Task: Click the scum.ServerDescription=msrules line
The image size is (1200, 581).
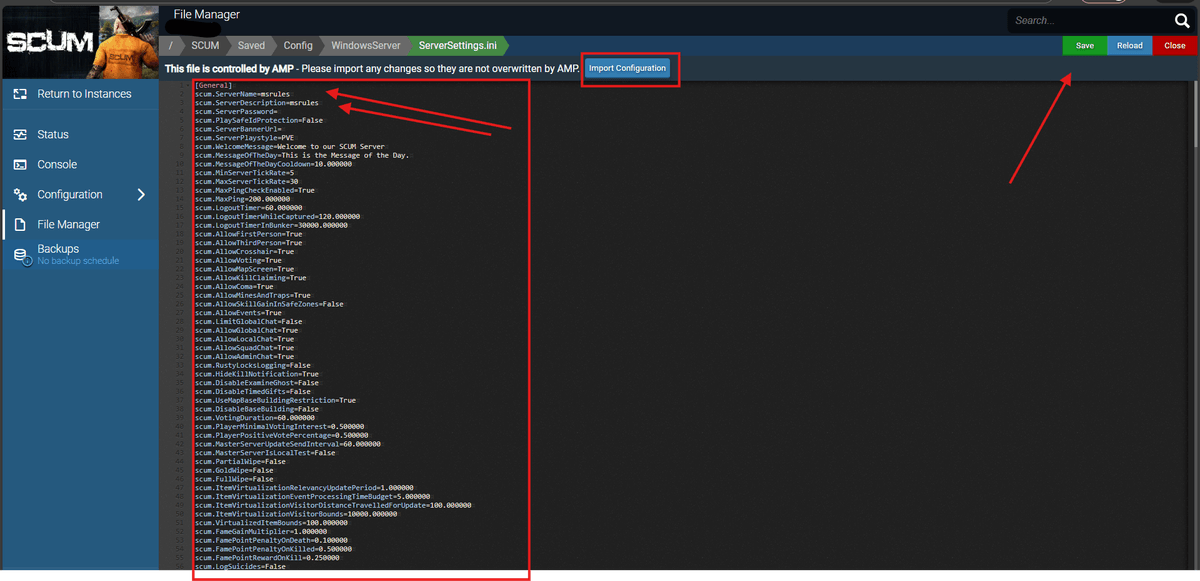Action: point(257,102)
